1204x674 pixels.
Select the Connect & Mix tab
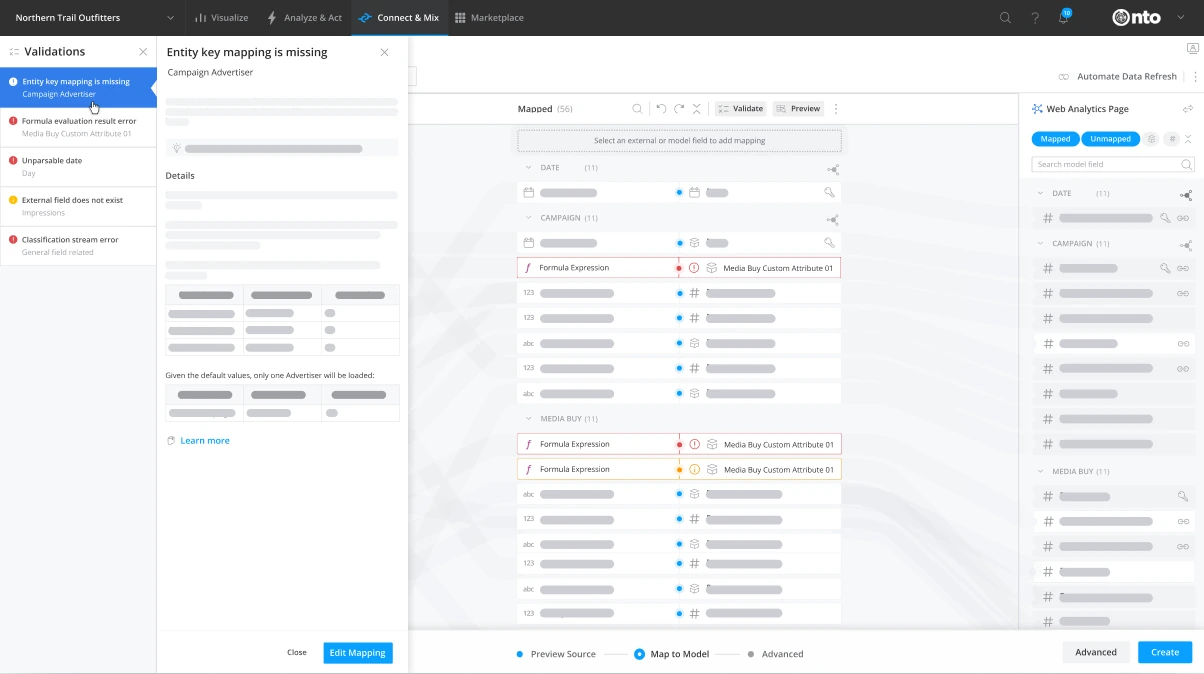(399, 18)
